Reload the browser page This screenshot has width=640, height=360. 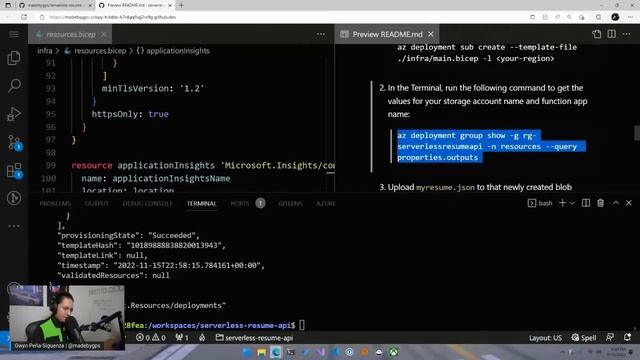pos(24,17)
